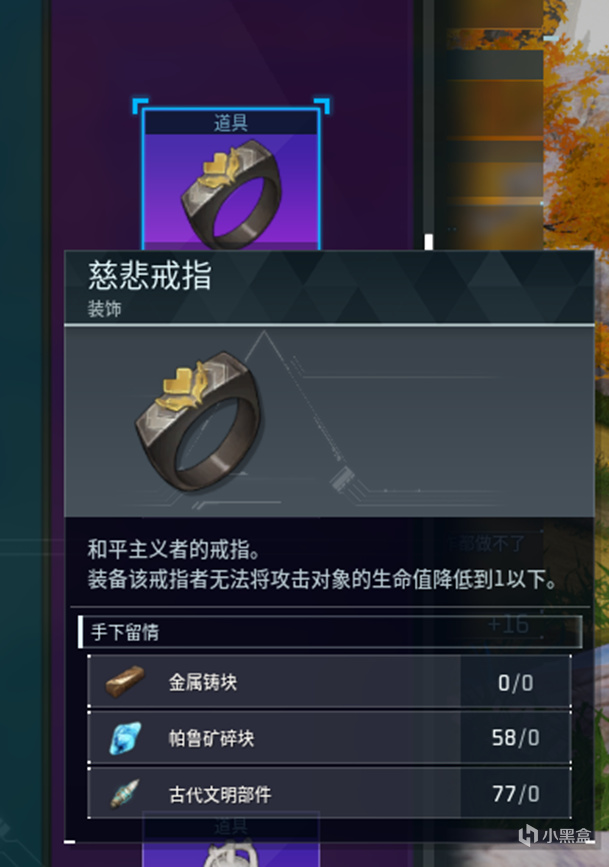Click the ring description text 和平主义者的戒指
Viewport: 609px width, 867px height.
pyautogui.click(x=174, y=550)
